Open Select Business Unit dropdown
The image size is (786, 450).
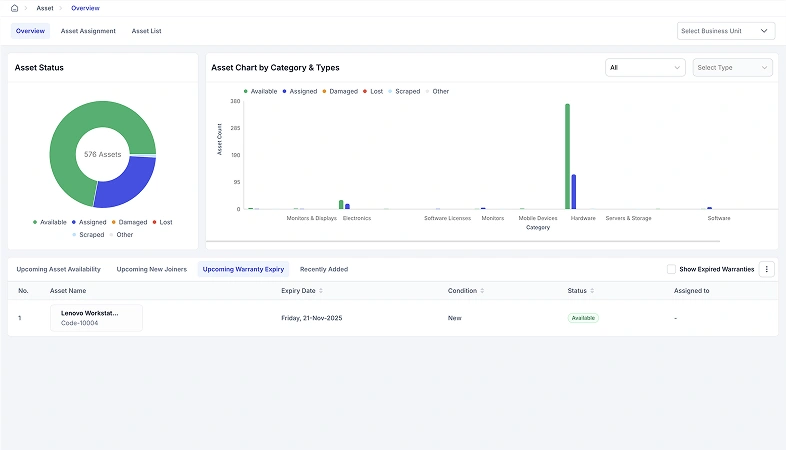pos(726,31)
